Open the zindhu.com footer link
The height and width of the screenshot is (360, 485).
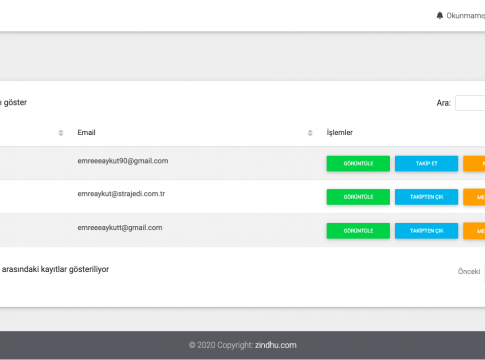[x=276, y=345]
